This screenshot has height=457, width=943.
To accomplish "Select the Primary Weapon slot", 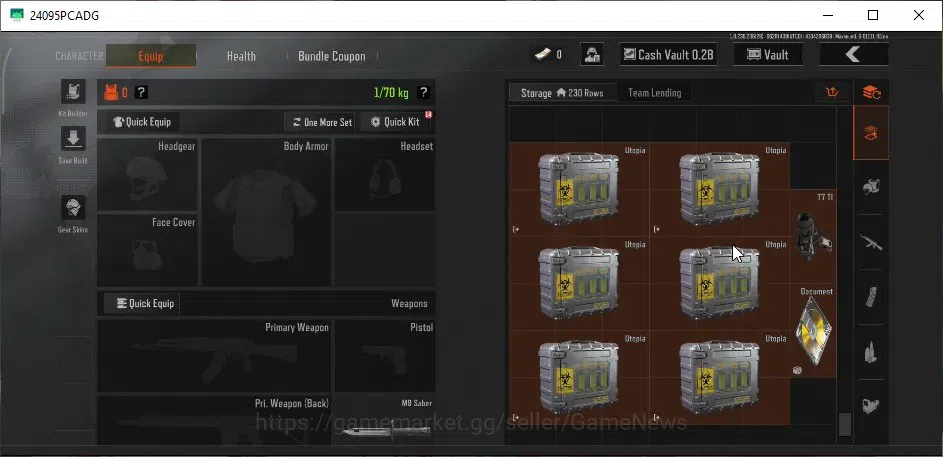I will (214, 356).
